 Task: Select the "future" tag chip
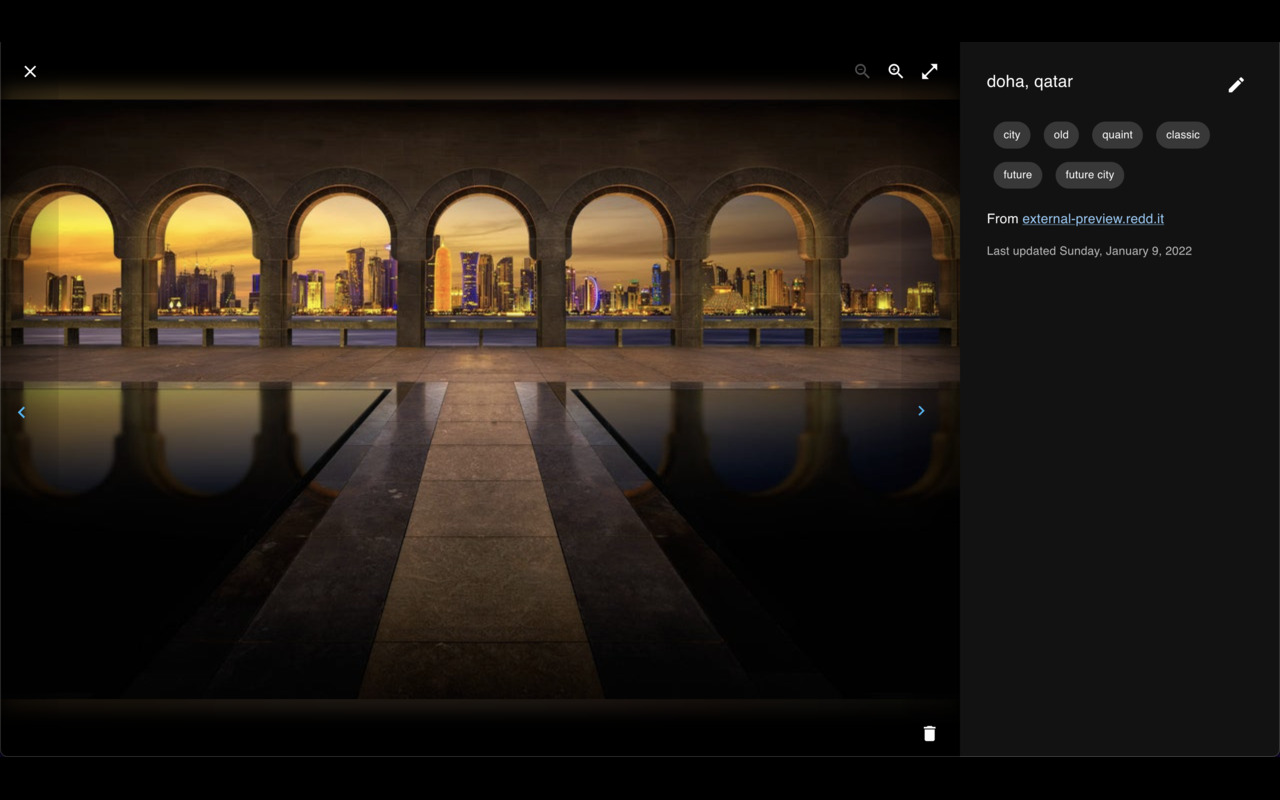click(x=1017, y=175)
